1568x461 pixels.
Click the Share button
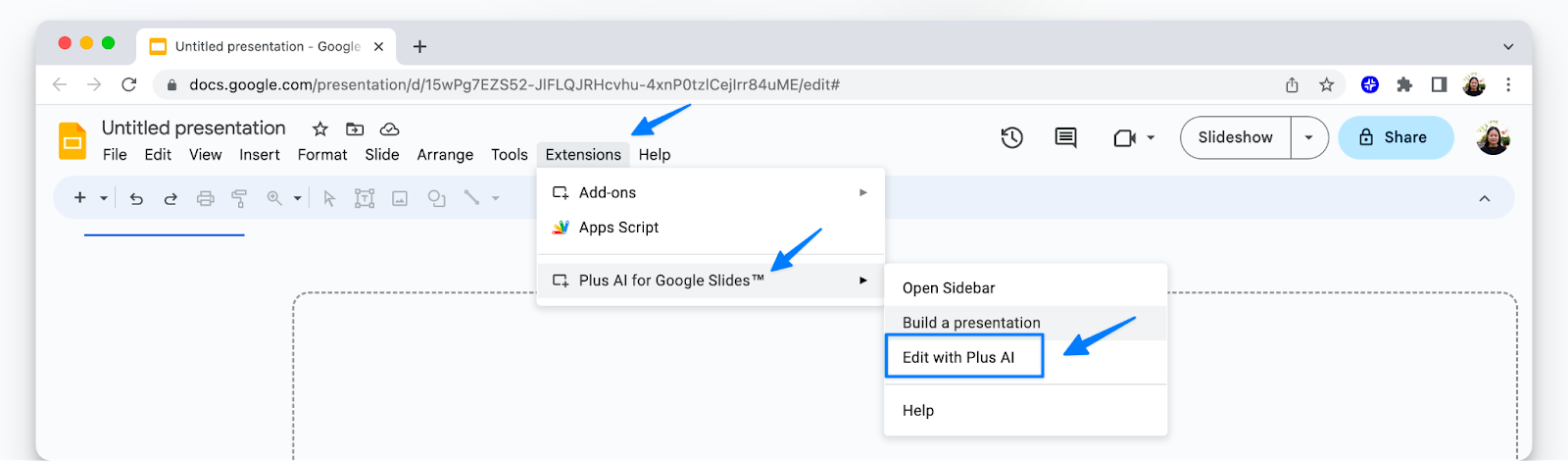pyautogui.click(x=1396, y=137)
